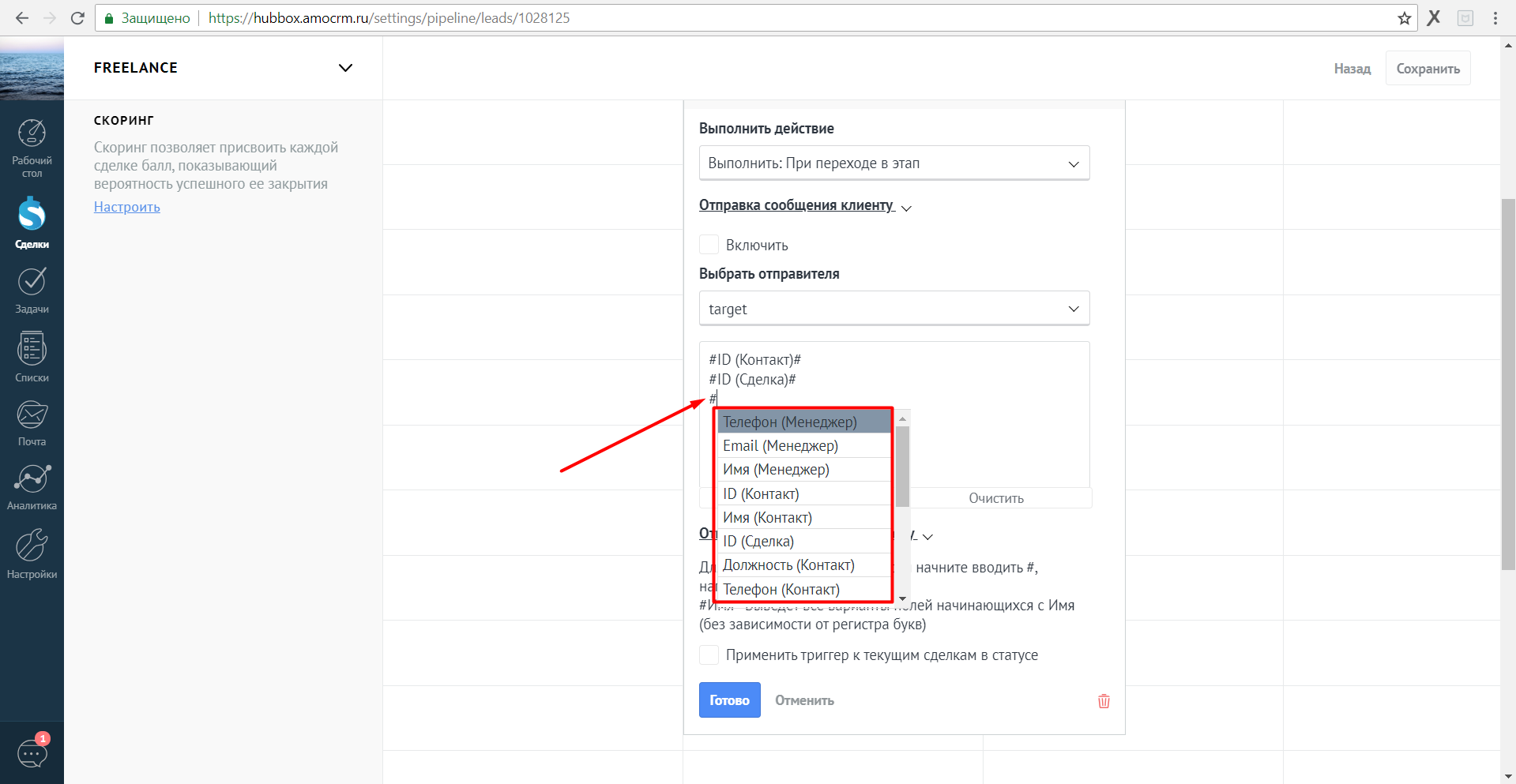Select Имя (Менеджер) suggestion
The image size is (1516, 784).
[804, 470]
